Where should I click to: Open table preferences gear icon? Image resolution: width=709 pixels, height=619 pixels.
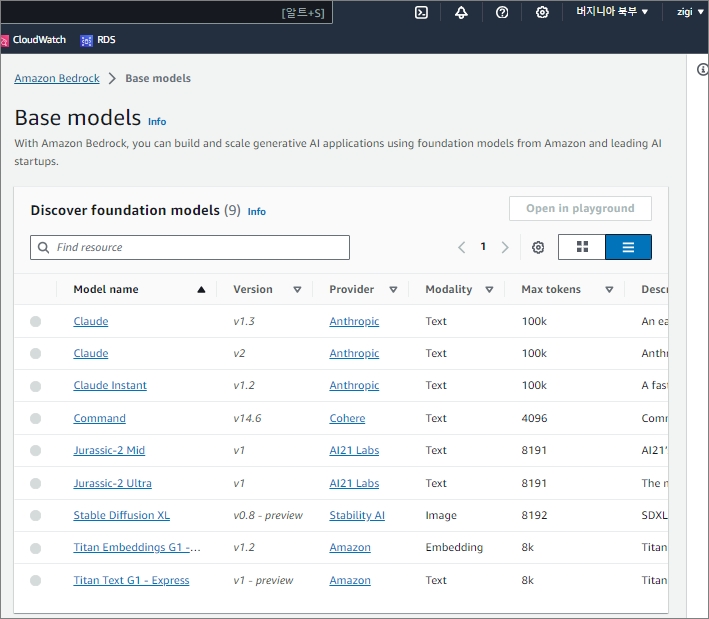[x=538, y=247]
